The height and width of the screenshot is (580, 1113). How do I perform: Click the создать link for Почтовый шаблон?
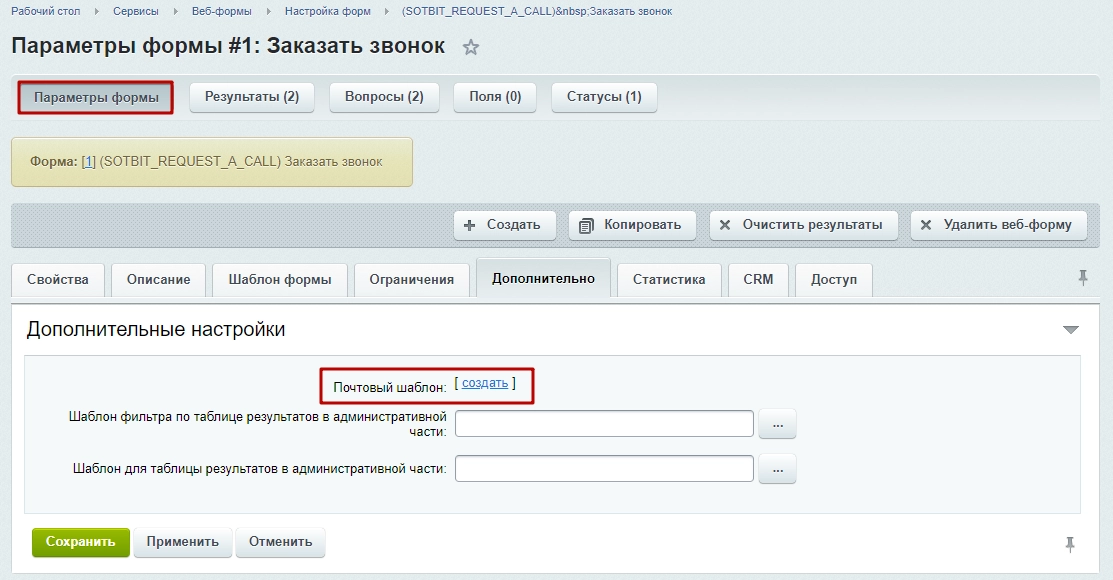485,383
